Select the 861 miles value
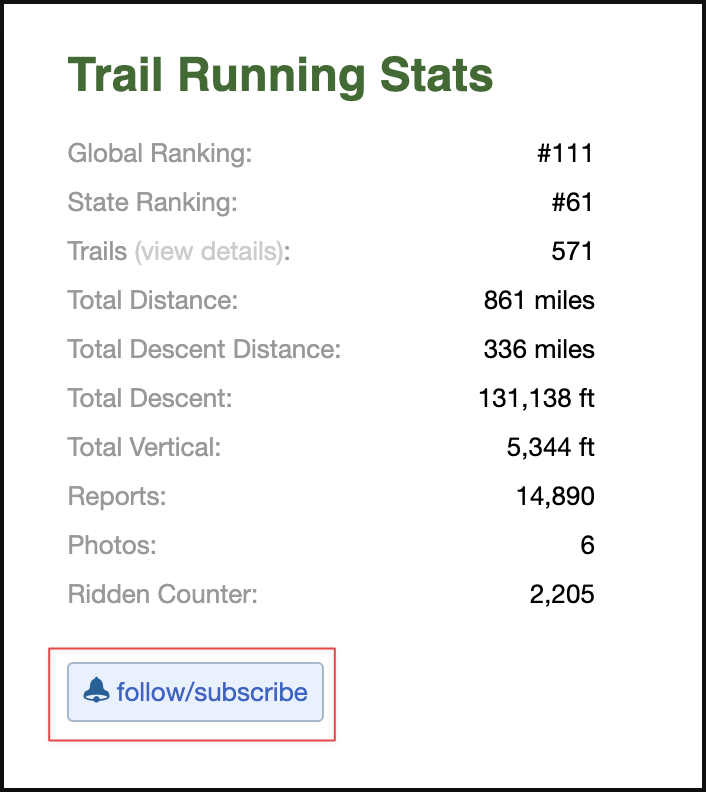706x792 pixels. pyautogui.click(x=539, y=300)
